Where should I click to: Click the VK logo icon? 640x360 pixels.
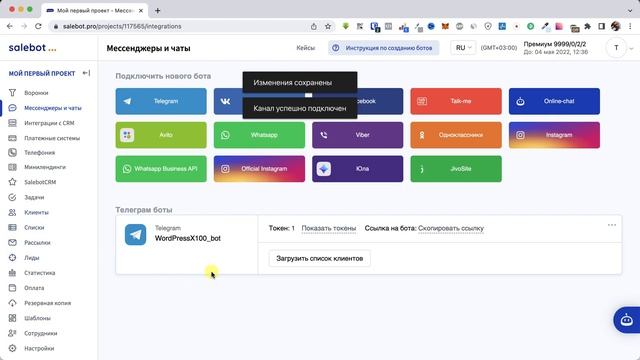(x=225, y=101)
